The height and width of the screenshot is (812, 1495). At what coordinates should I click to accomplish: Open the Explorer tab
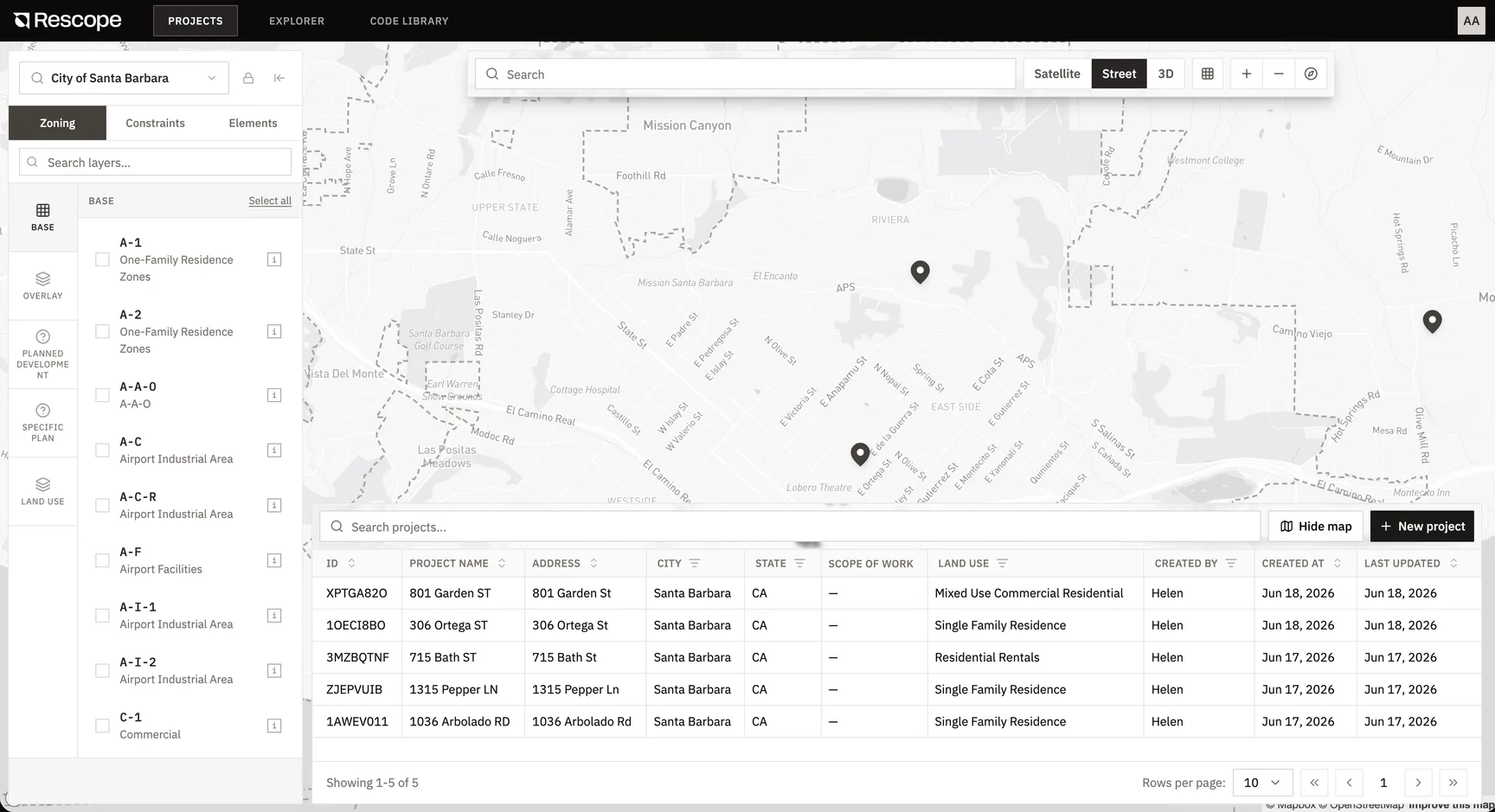tap(297, 21)
